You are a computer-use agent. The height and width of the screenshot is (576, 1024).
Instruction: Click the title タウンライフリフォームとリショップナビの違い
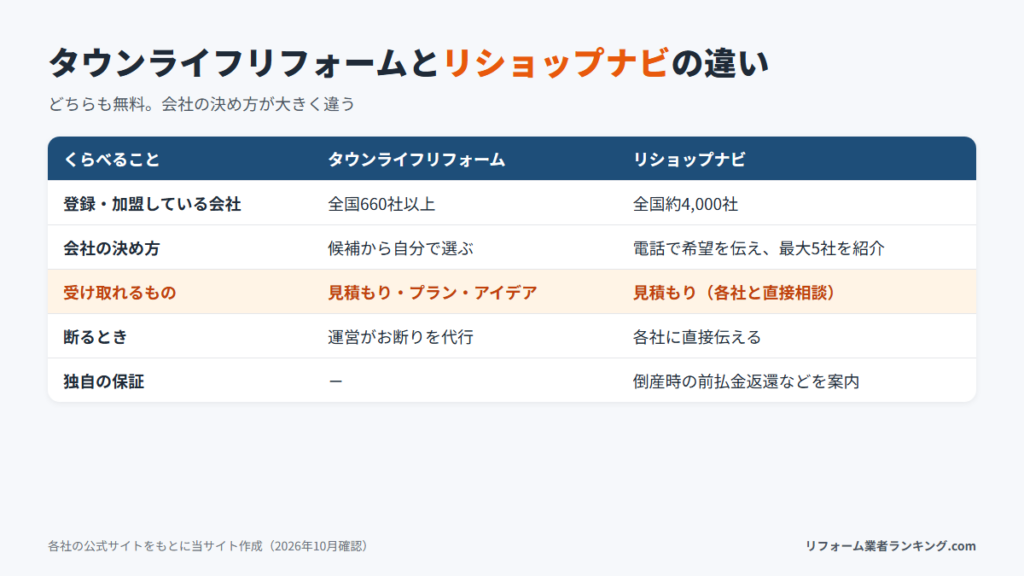(409, 63)
